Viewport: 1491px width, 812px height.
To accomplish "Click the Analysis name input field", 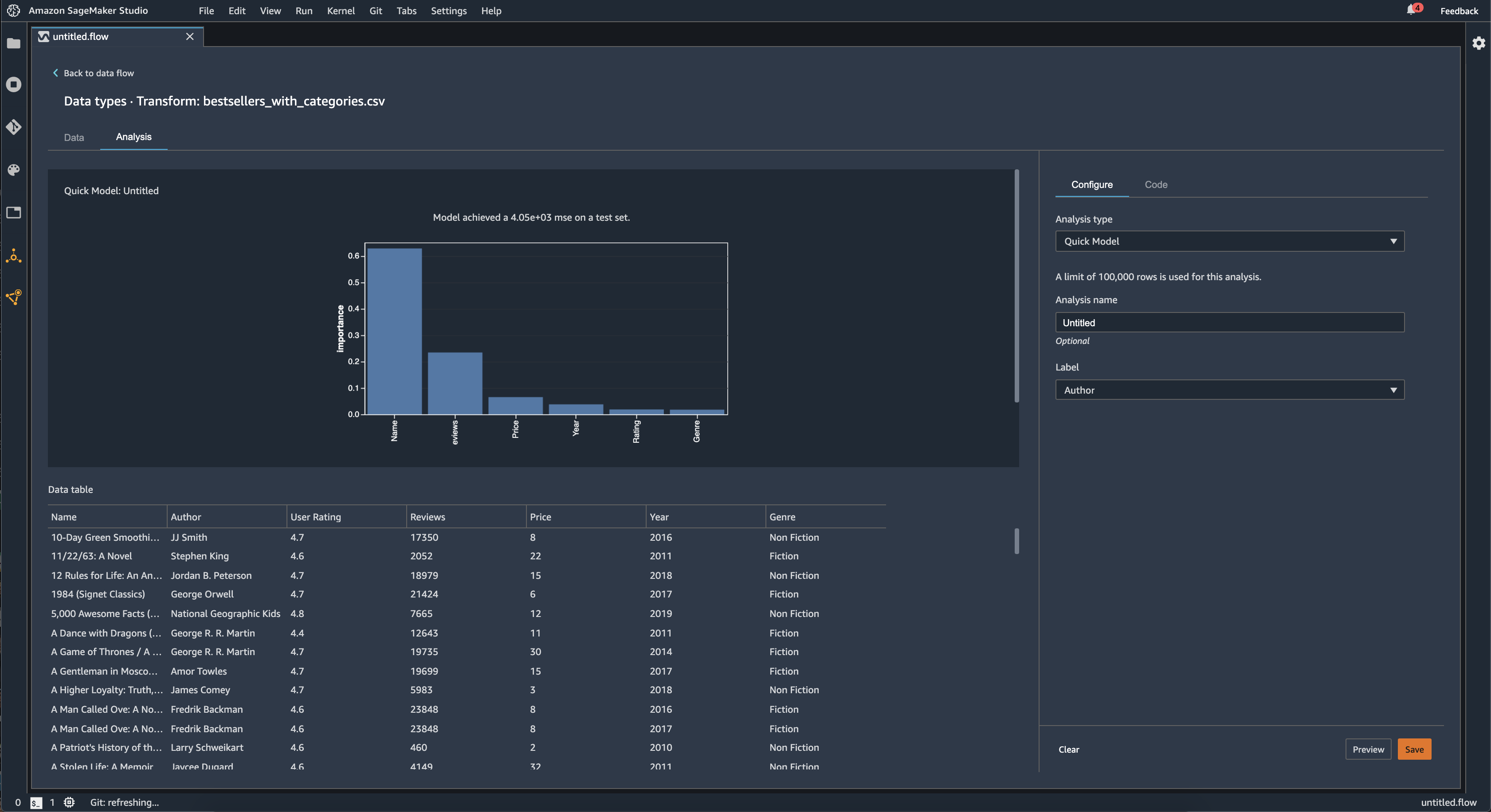I will pyautogui.click(x=1229, y=322).
